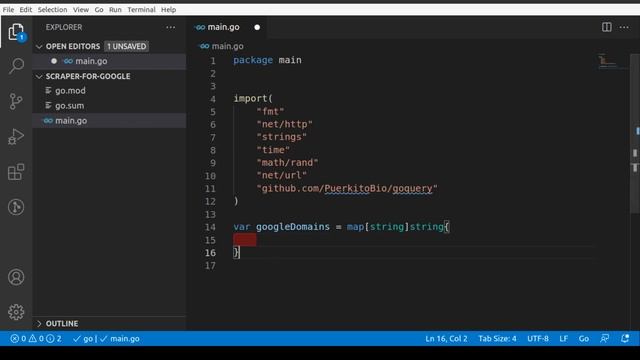Image resolution: width=640 pixels, height=360 pixels.
Task: Select Go language mode in status bar
Action: [x=584, y=338]
